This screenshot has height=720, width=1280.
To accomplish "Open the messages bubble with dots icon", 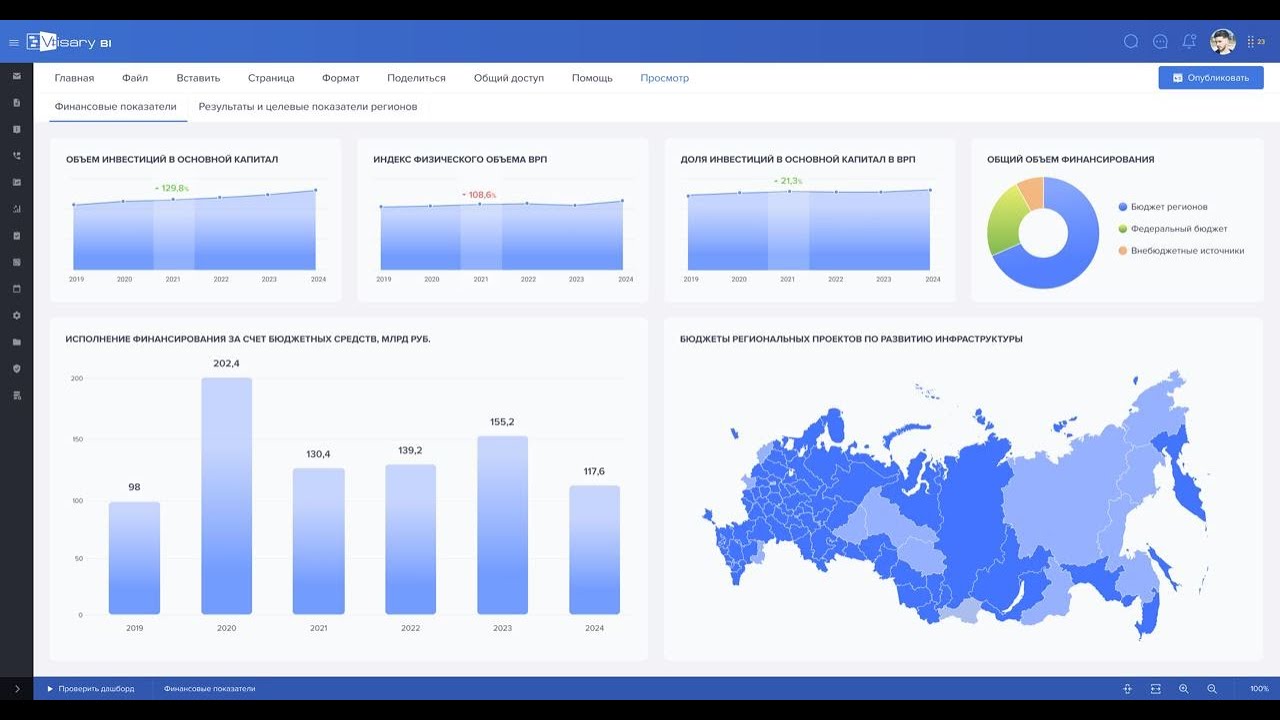I will click(x=1160, y=42).
